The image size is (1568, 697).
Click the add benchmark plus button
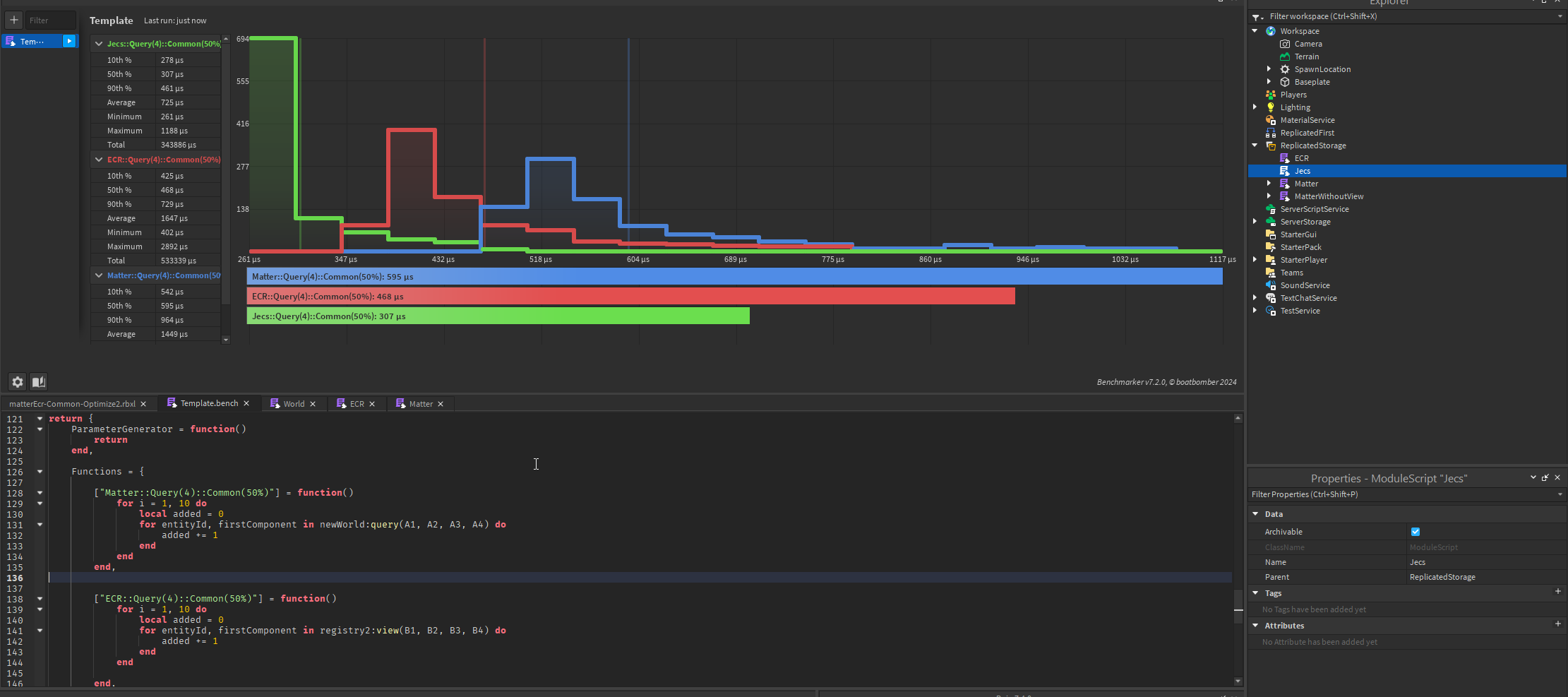click(x=13, y=20)
